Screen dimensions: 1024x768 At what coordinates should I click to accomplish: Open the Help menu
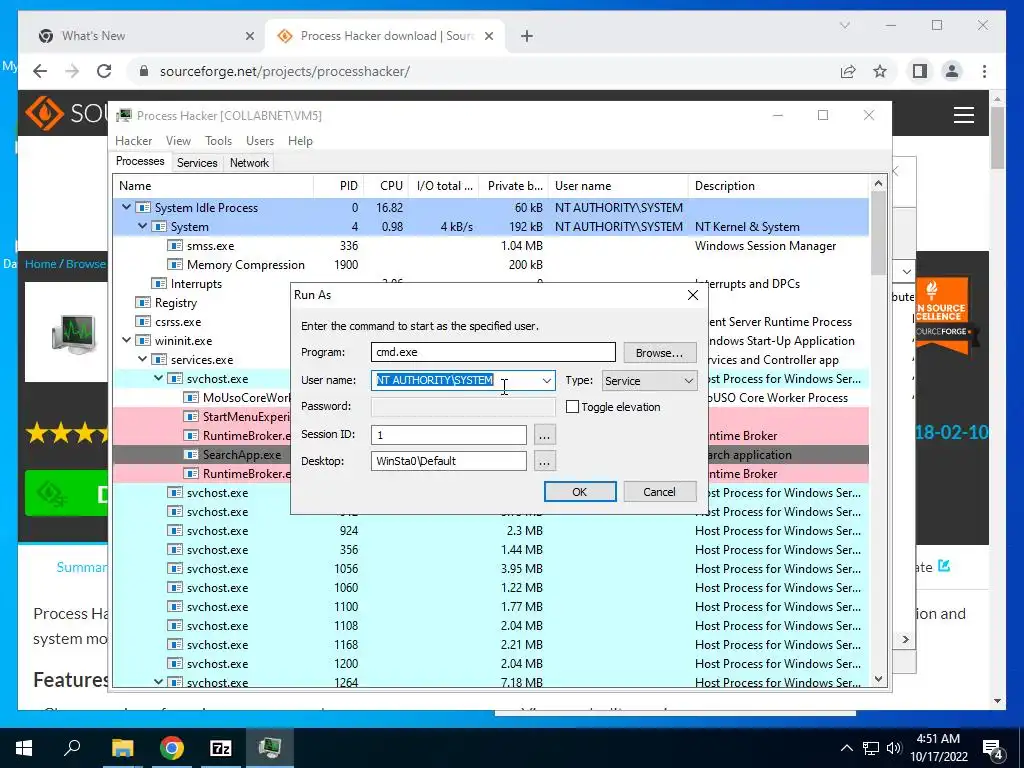coord(300,141)
